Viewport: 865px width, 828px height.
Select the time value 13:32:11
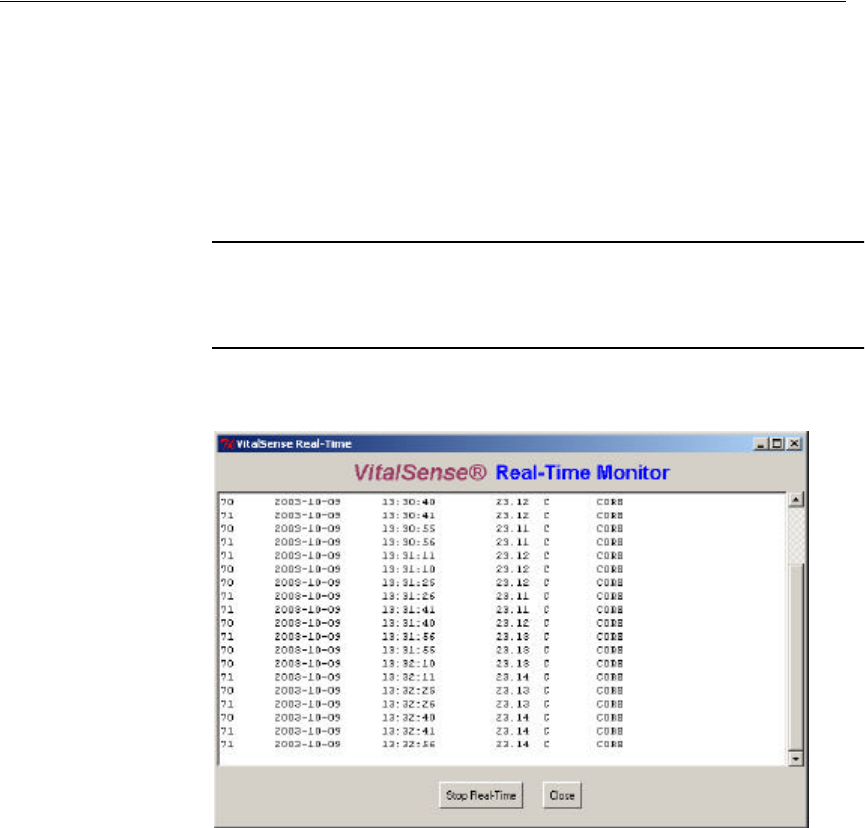[x=408, y=677]
